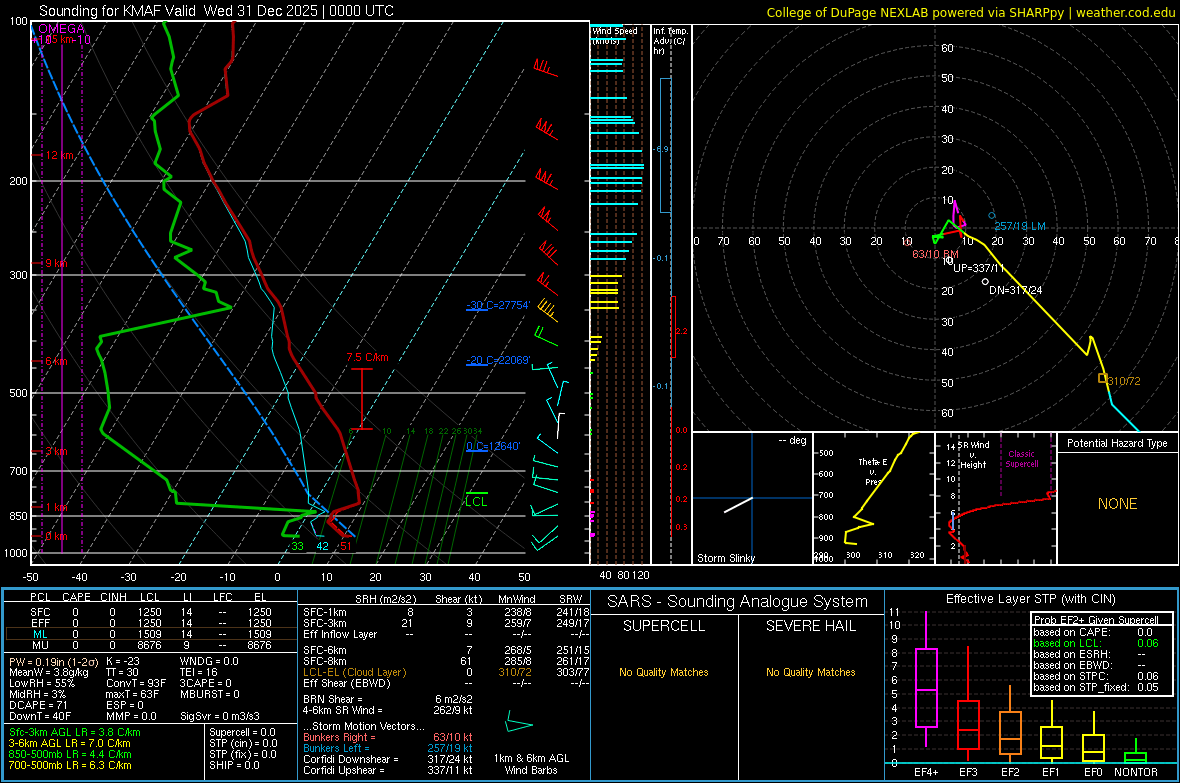Click the SHIP = 0.0 value
The width and height of the screenshot is (1180, 783).
[234, 765]
